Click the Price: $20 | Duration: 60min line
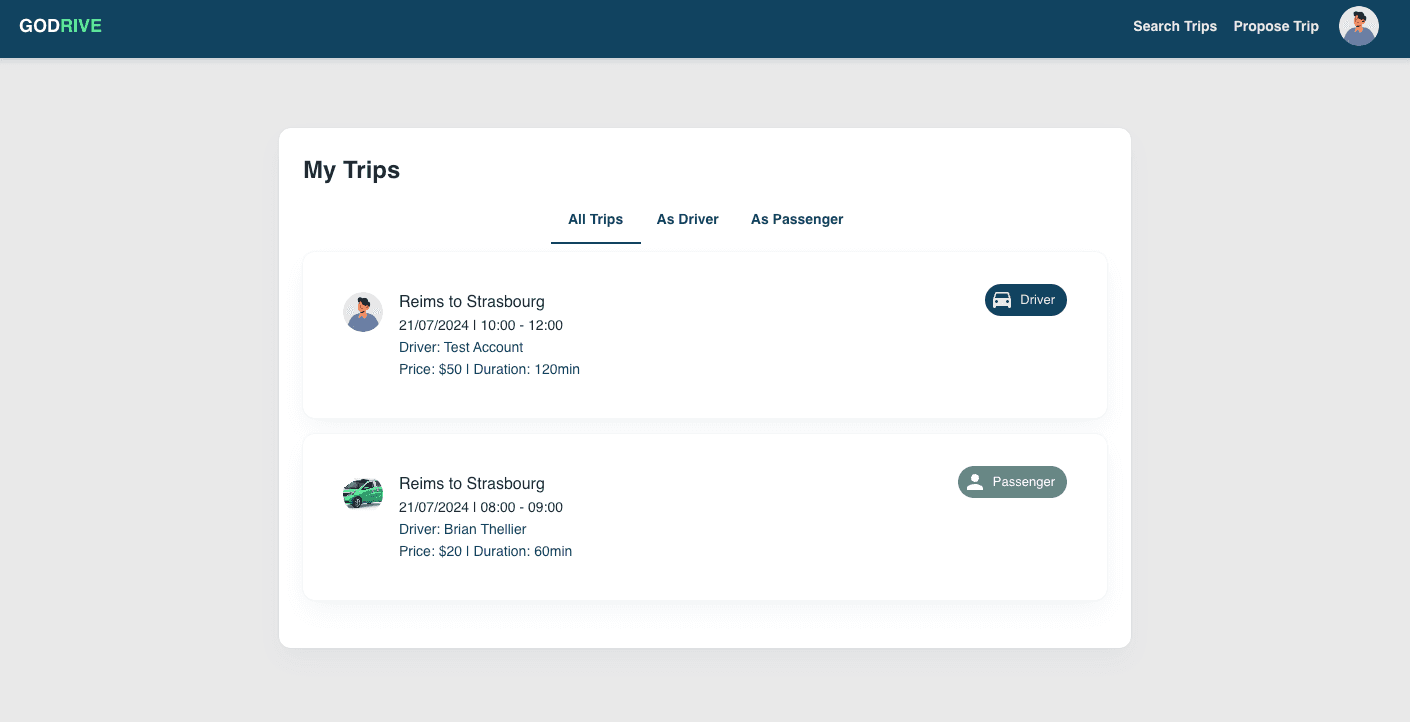1410x722 pixels. [485, 552]
